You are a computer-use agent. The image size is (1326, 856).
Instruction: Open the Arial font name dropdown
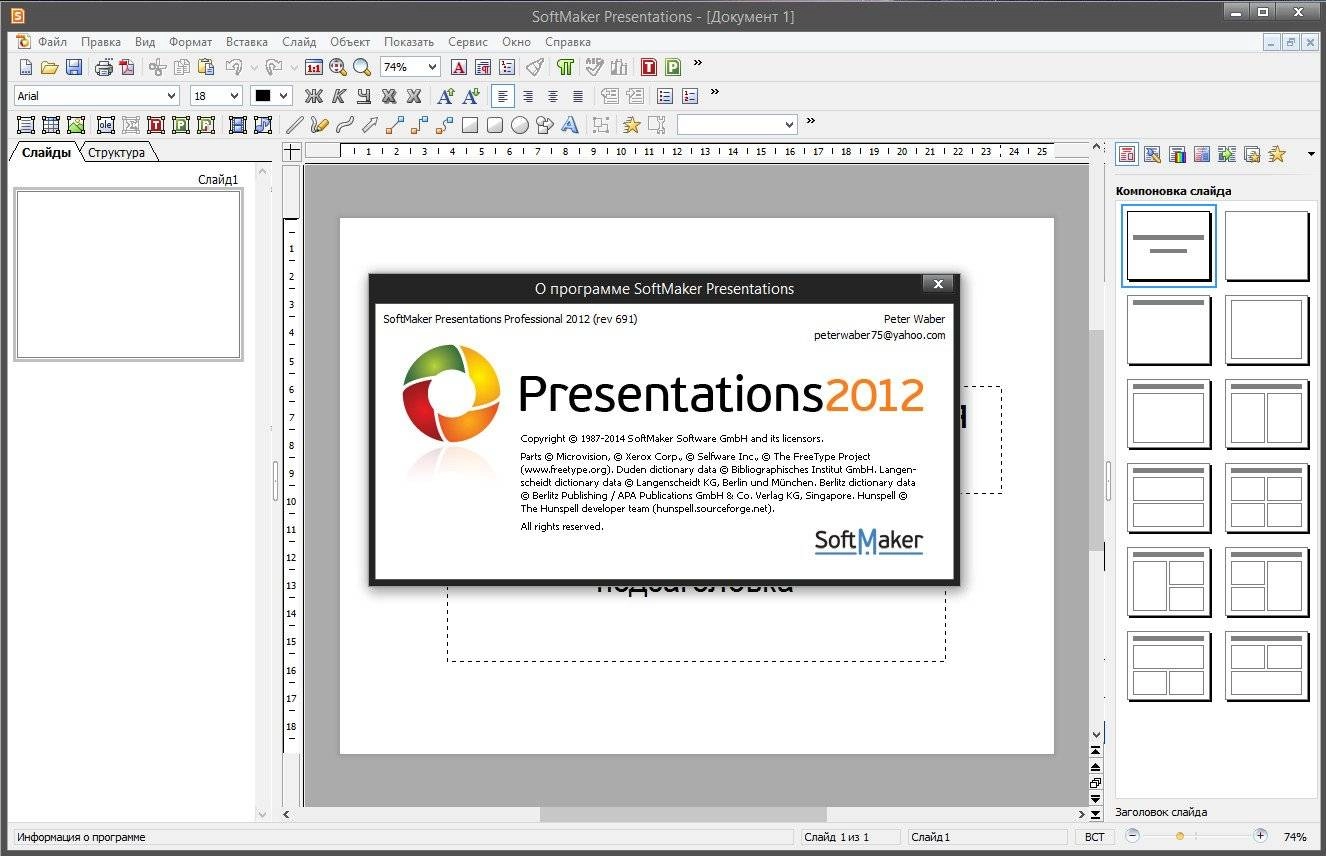point(171,96)
